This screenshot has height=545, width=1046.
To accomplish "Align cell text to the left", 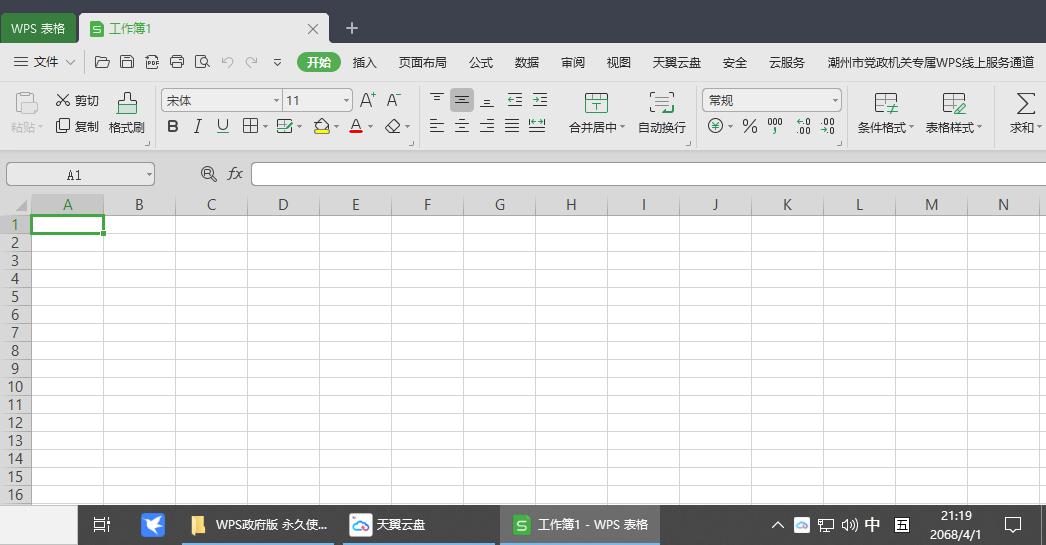I will click(437, 125).
